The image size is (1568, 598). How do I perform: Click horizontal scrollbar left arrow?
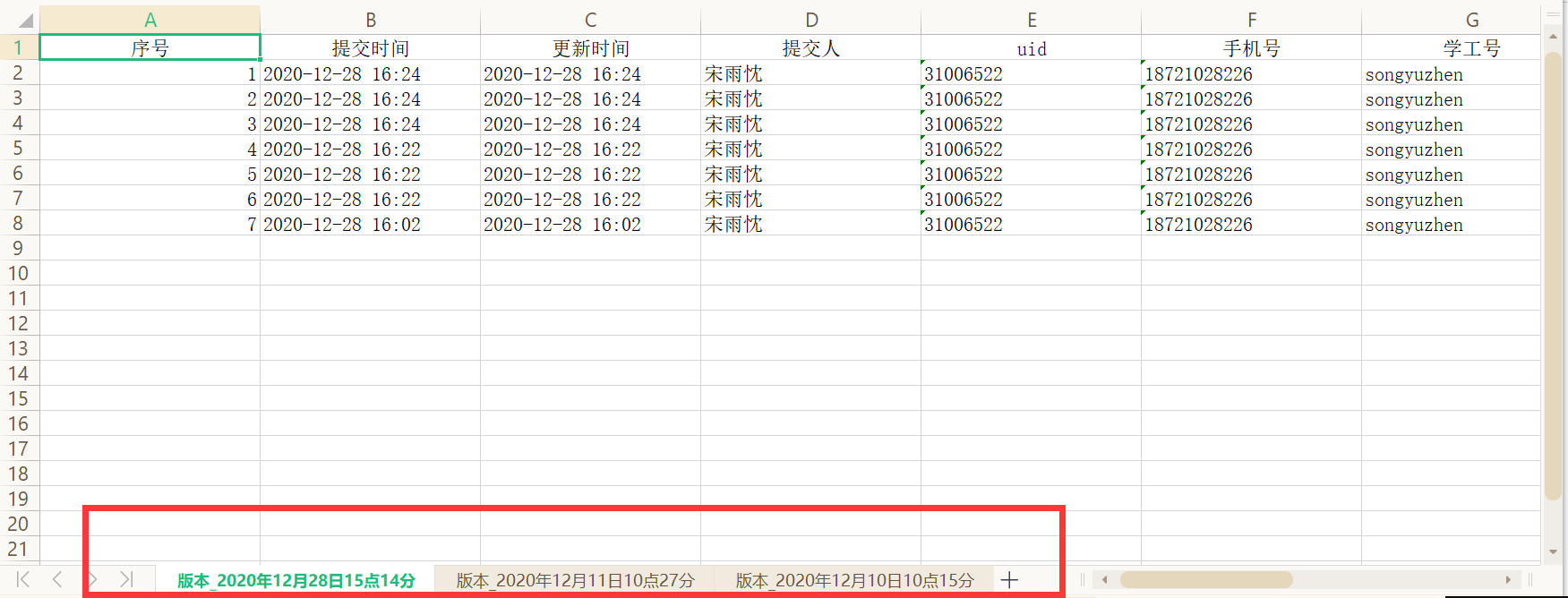[1104, 579]
